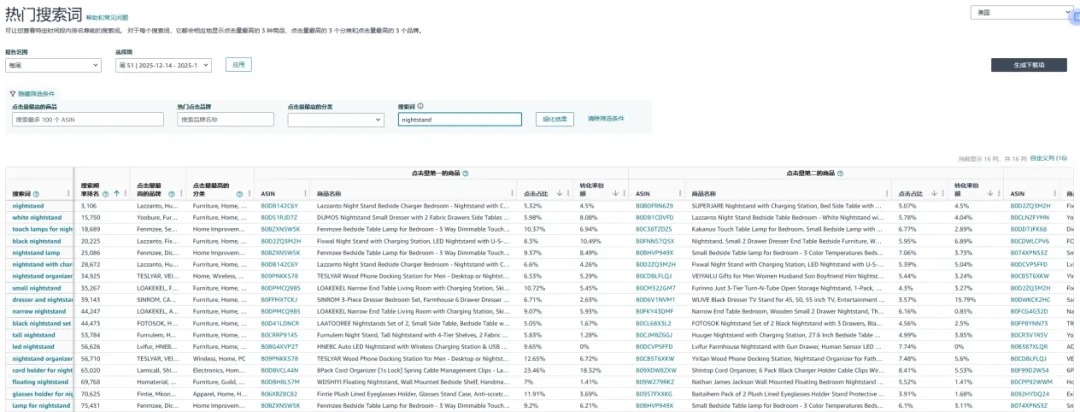
Task: Sort first product 点击占比 with down arrow
Action: [559, 194]
